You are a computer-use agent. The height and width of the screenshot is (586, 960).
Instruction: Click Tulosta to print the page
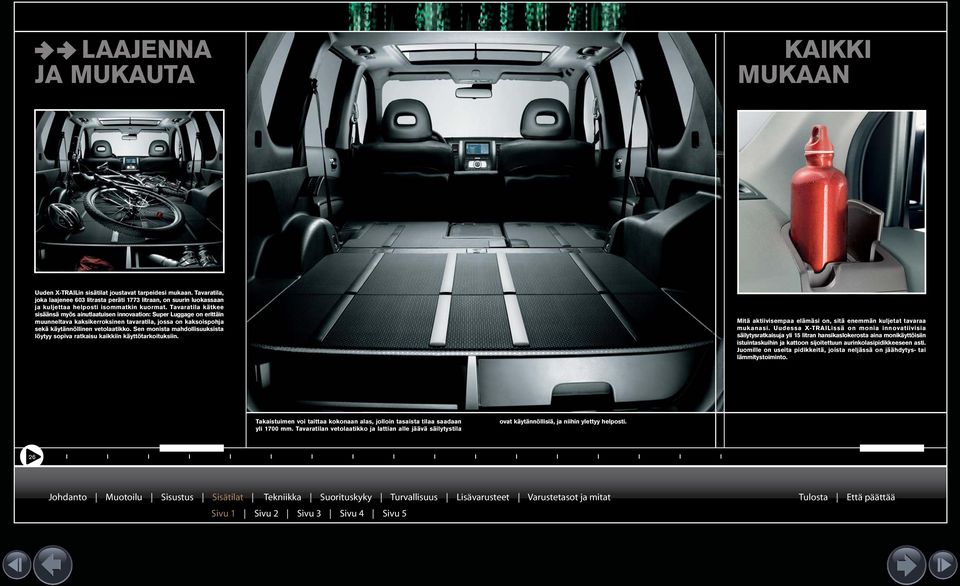tap(813, 497)
